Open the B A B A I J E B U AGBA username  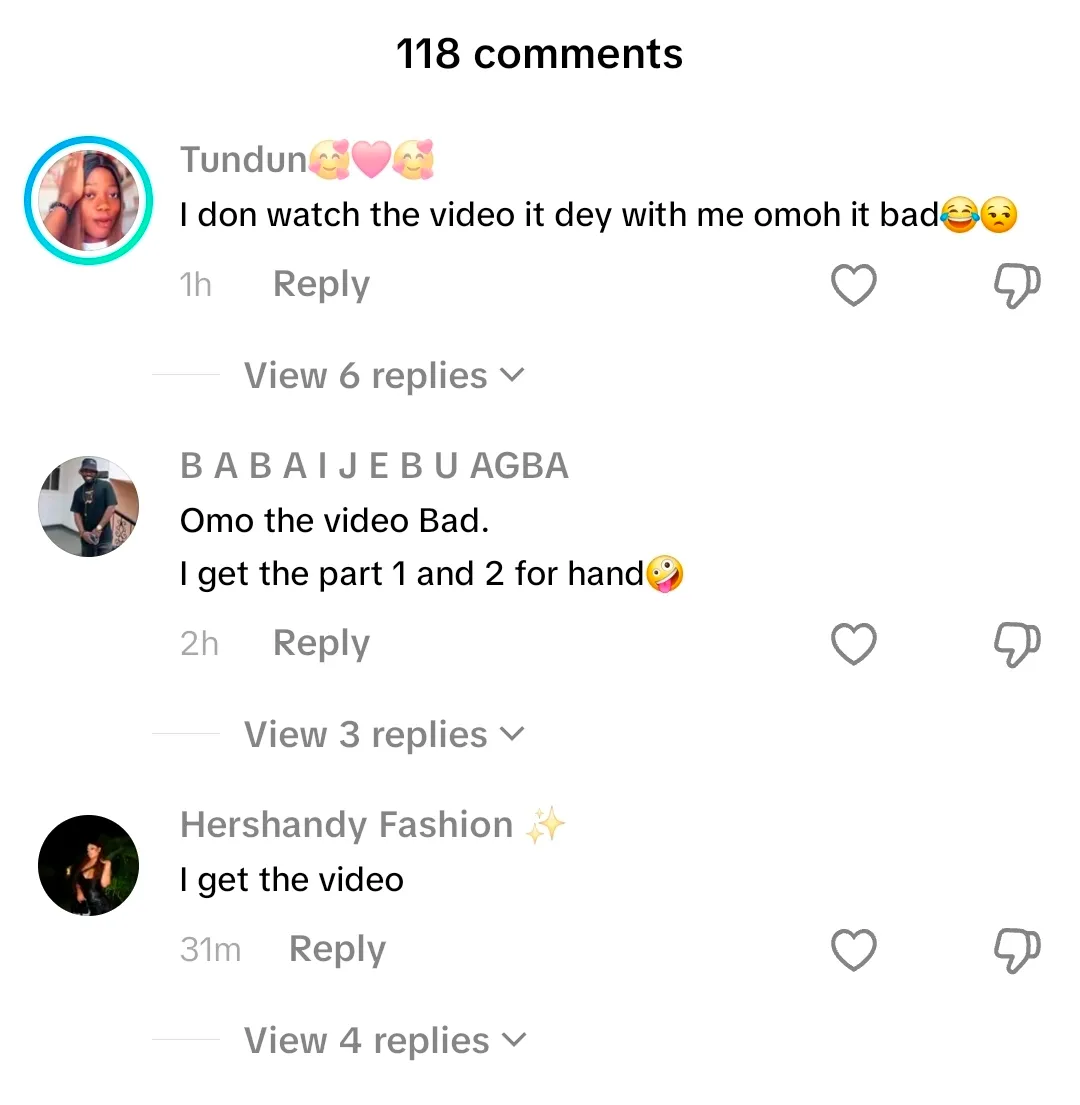coord(374,466)
